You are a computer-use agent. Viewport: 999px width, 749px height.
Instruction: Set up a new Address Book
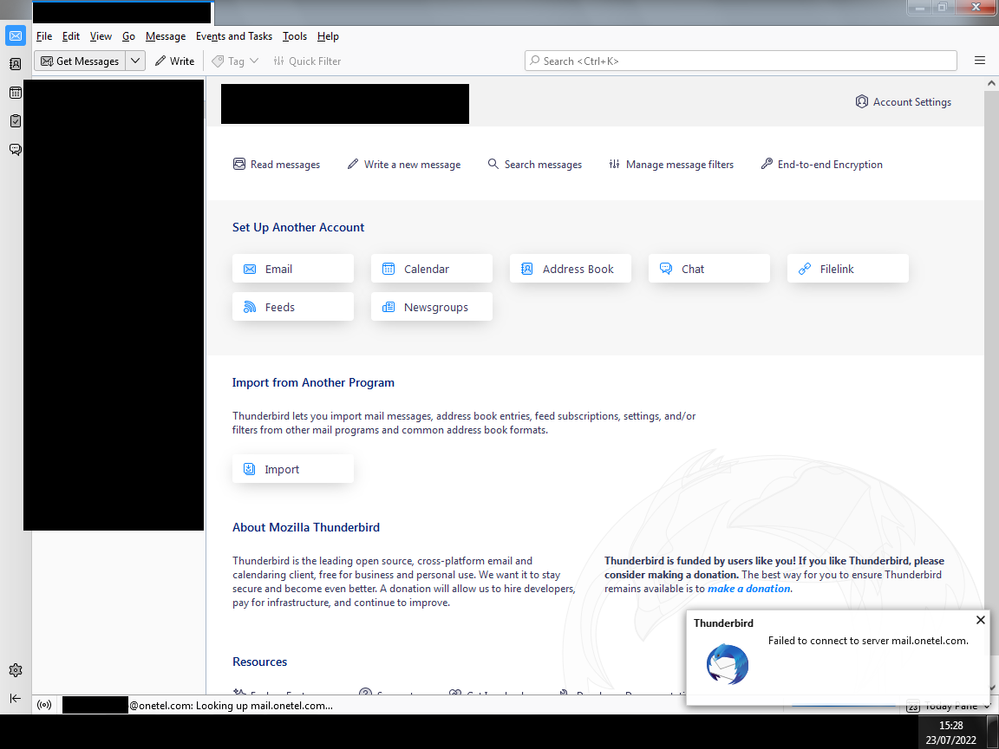click(571, 269)
